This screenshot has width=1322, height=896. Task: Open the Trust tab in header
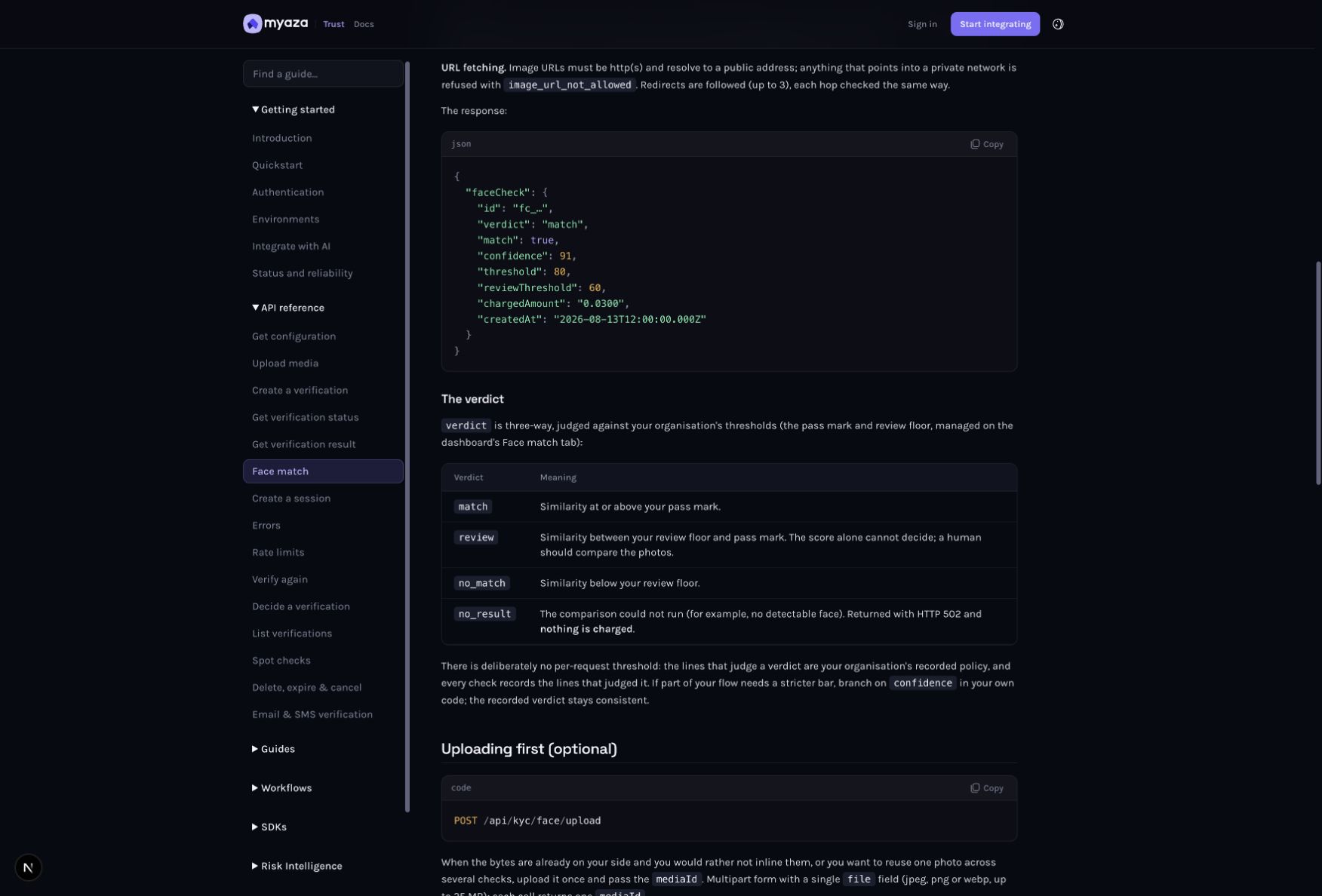click(334, 24)
